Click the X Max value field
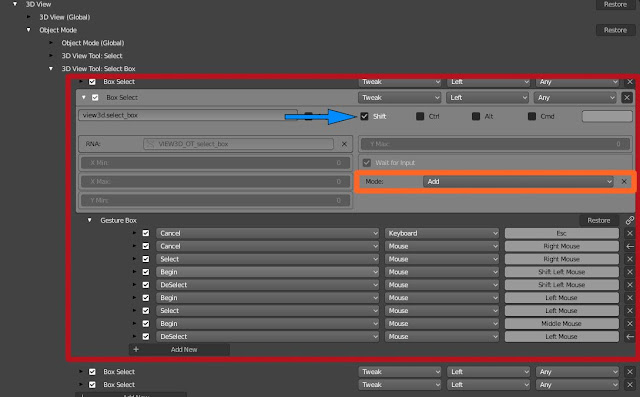The height and width of the screenshot is (397, 640). pyautogui.click(x=215, y=182)
